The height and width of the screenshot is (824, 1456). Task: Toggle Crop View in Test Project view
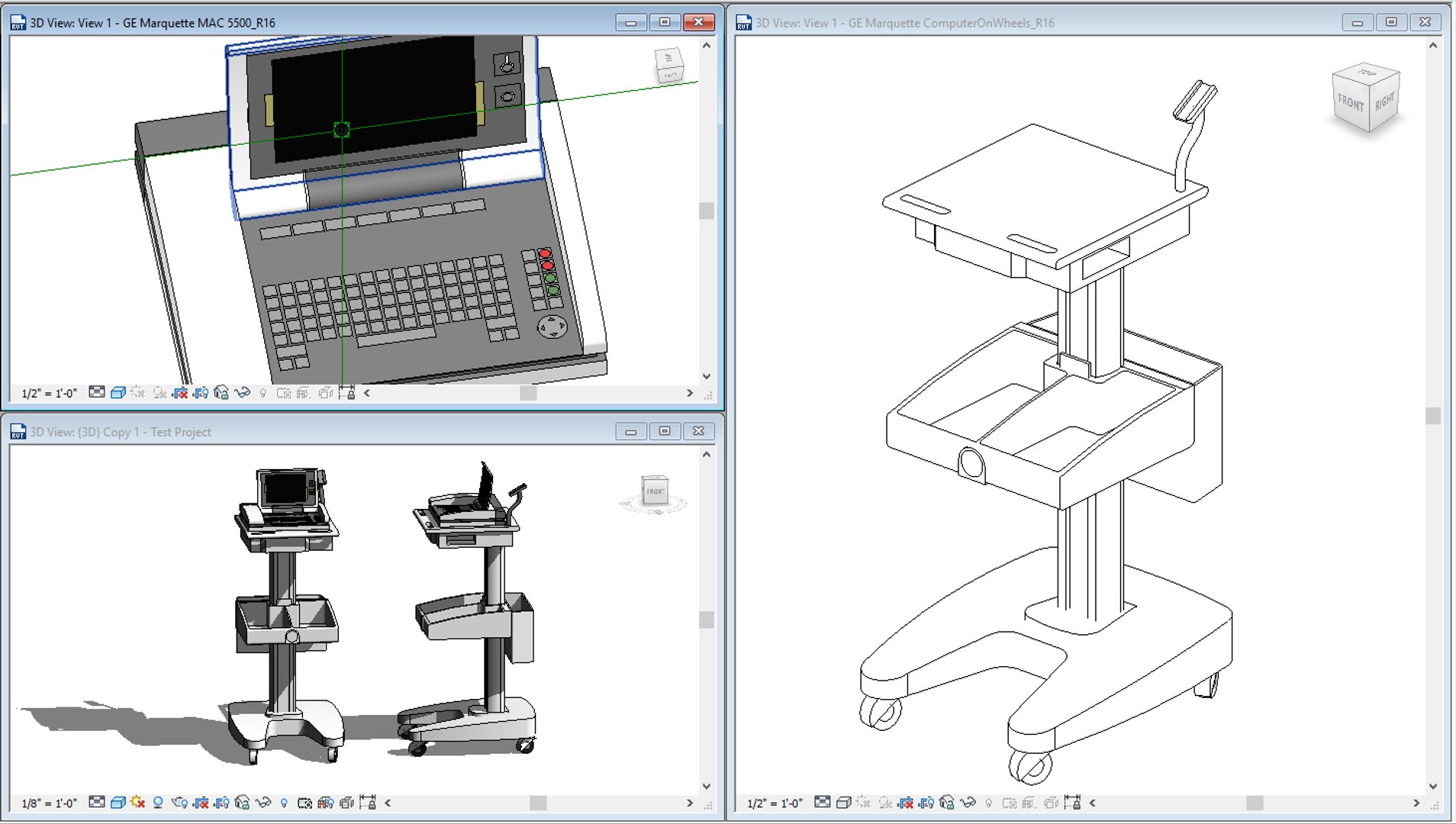[x=200, y=802]
